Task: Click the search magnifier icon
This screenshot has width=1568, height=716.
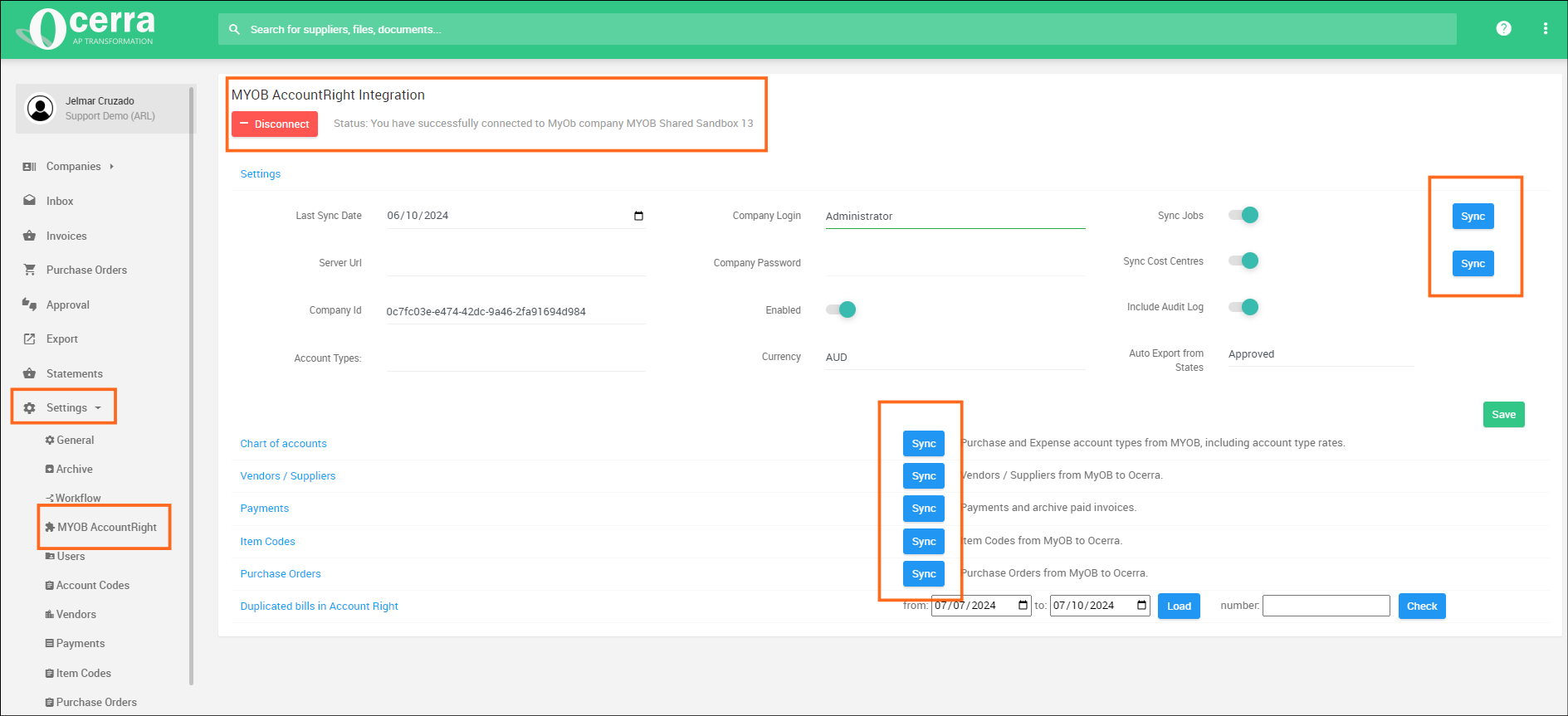Action: tap(234, 29)
